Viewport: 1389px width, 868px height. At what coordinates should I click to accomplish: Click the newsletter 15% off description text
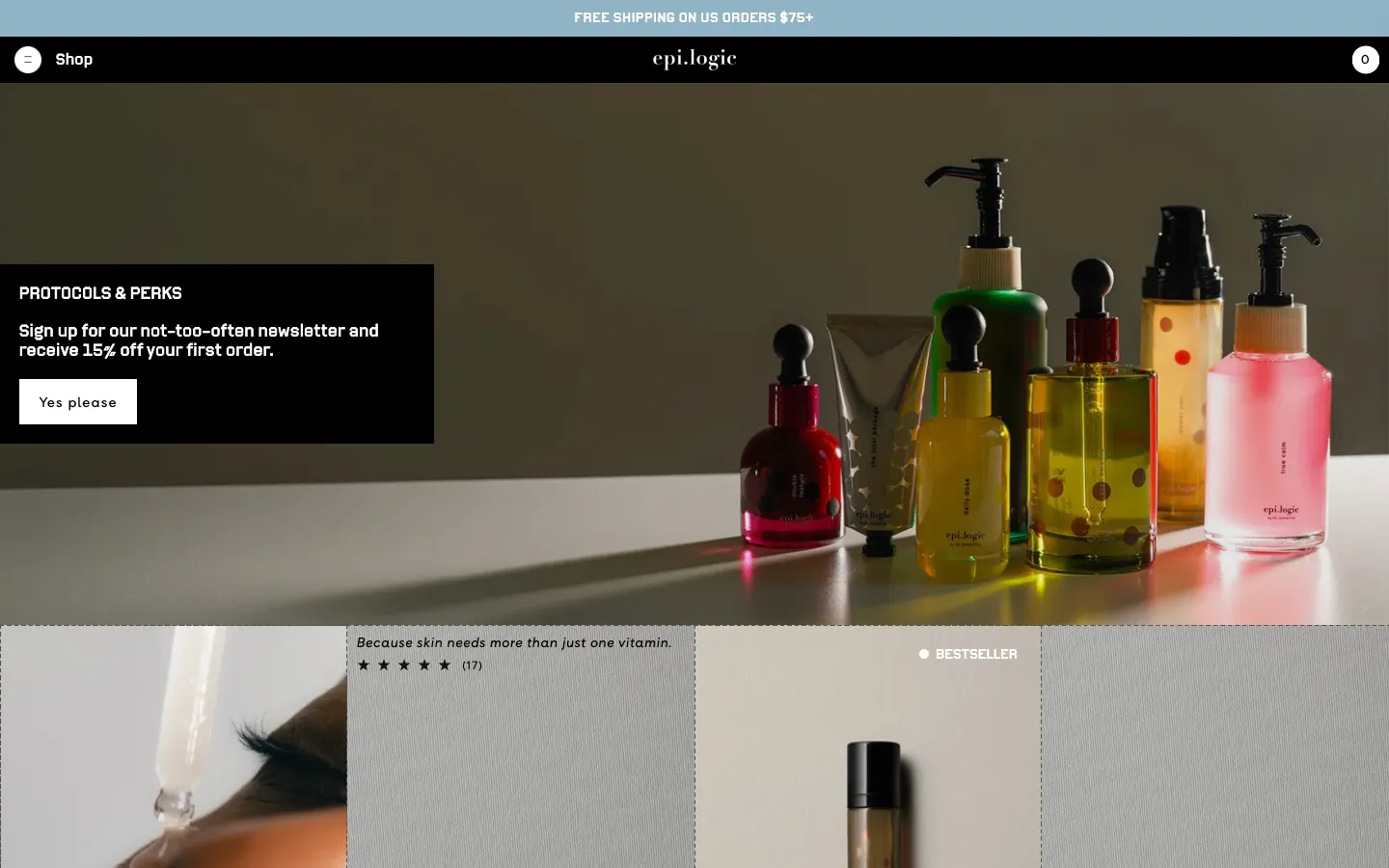199,340
